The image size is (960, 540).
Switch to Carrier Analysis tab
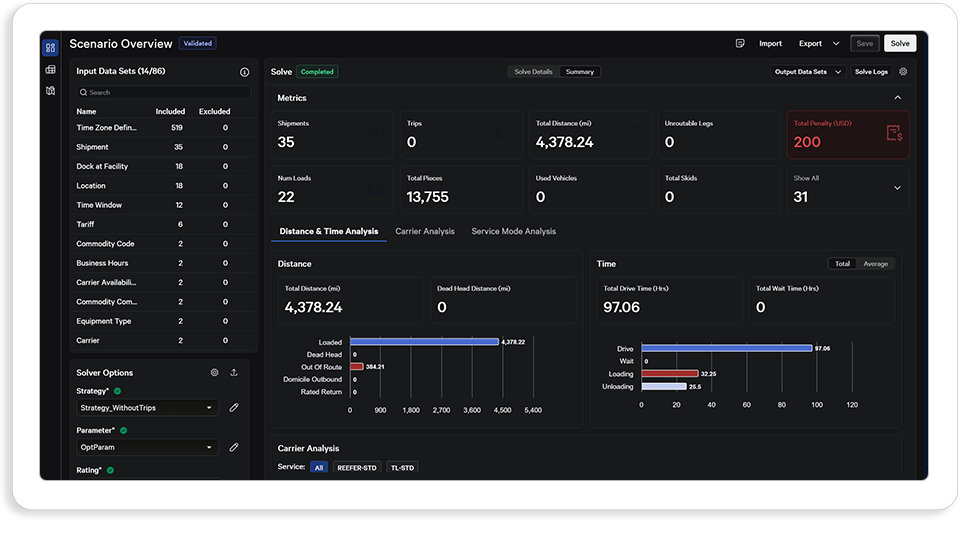click(x=425, y=231)
